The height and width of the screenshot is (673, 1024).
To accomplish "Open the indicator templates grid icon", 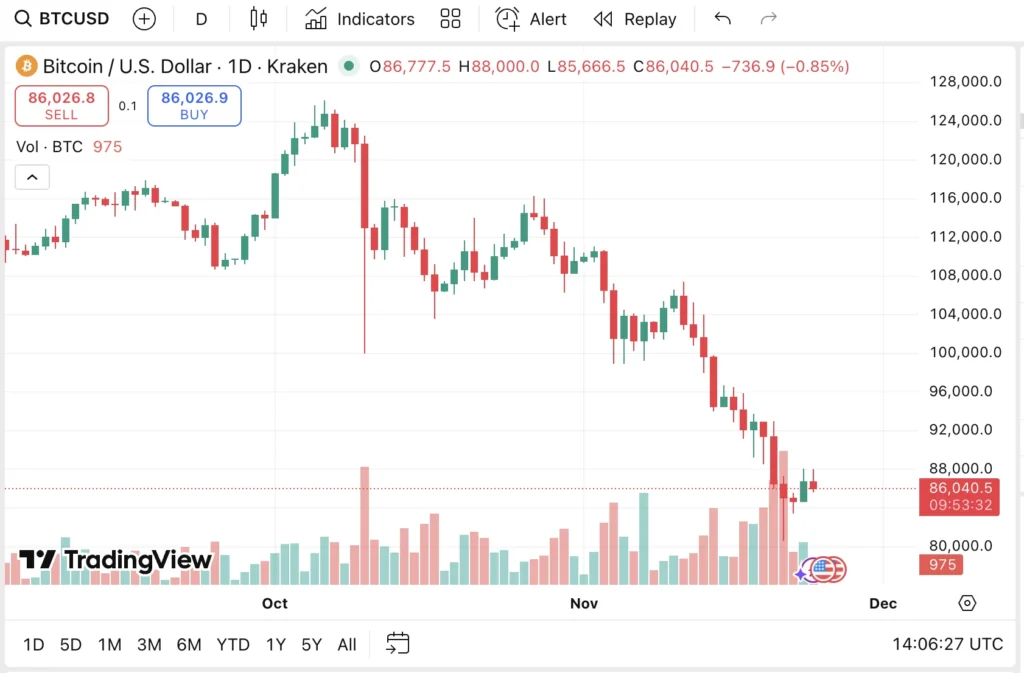I will tap(450, 18).
